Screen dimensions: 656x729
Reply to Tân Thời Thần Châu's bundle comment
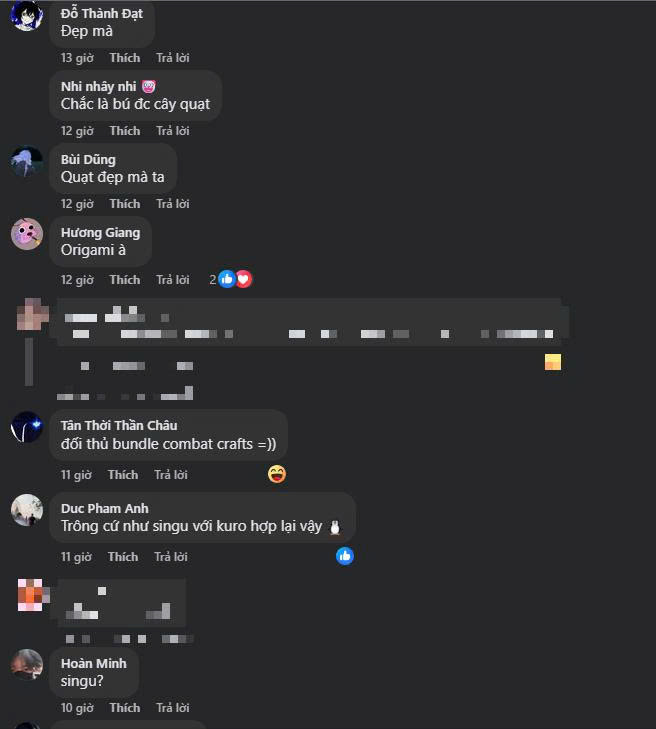pyautogui.click(x=171, y=475)
